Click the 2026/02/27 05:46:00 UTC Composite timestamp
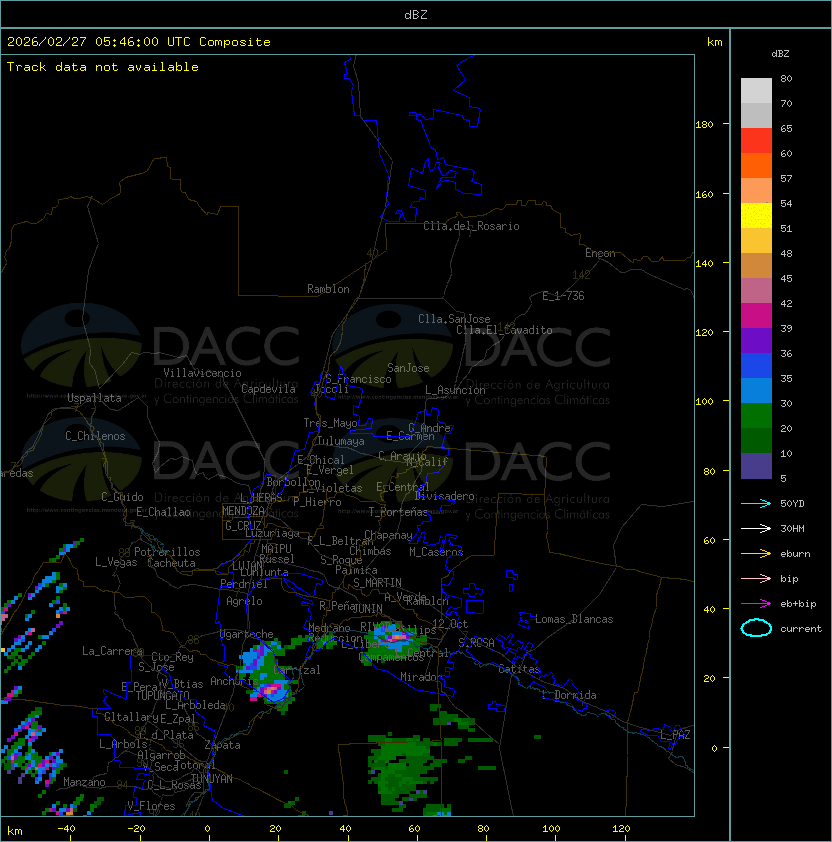This screenshot has width=832, height=842. 139,42
